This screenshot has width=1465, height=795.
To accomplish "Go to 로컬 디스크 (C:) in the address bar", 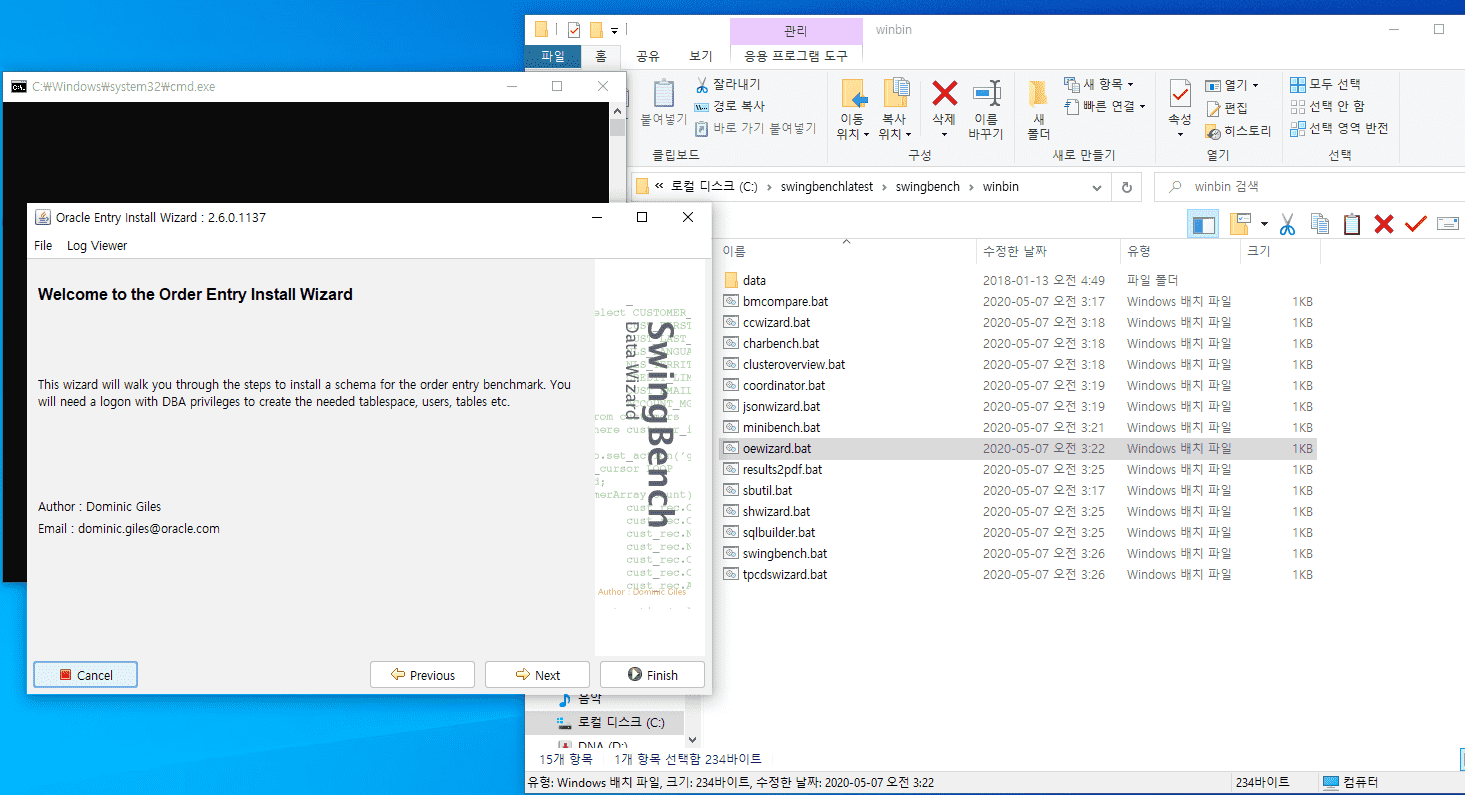I will (713, 187).
